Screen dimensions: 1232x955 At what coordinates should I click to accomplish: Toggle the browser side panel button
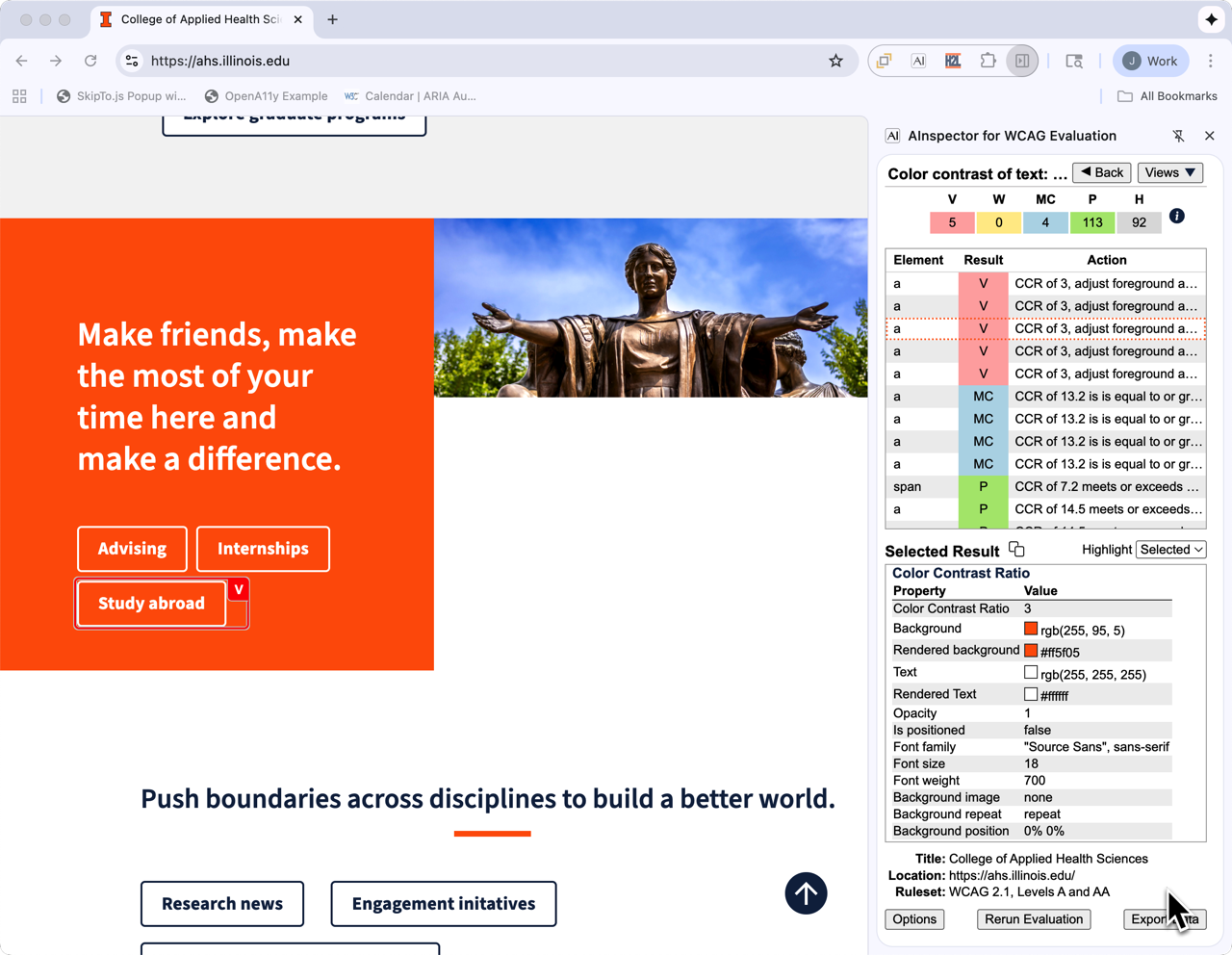(x=1022, y=61)
